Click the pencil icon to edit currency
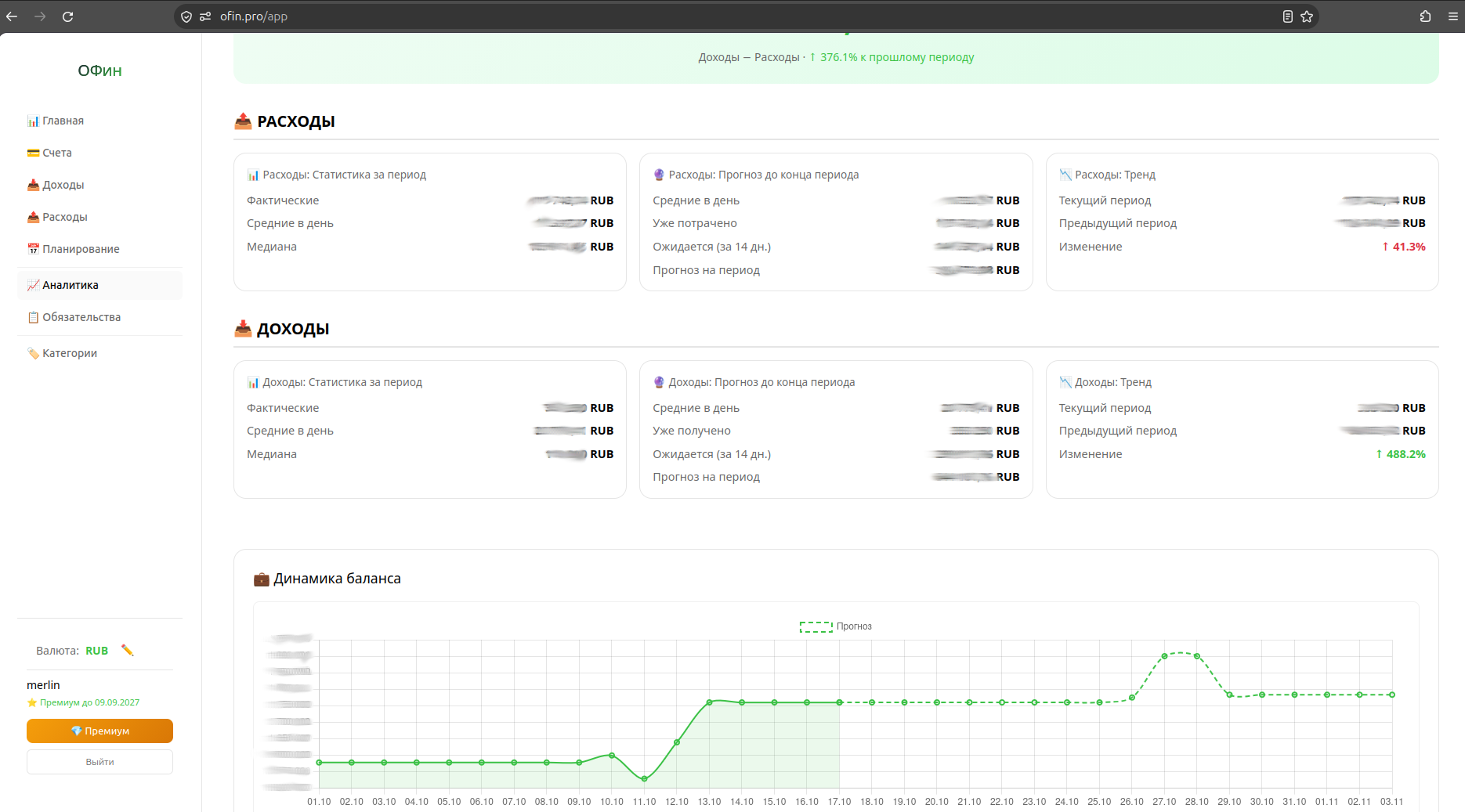The height and width of the screenshot is (812, 1465). pos(127,650)
